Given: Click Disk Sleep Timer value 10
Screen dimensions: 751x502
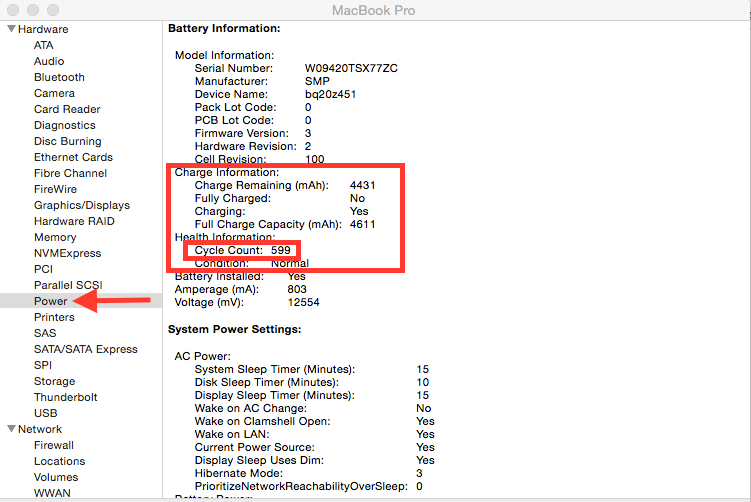Looking at the screenshot, I should [422, 382].
